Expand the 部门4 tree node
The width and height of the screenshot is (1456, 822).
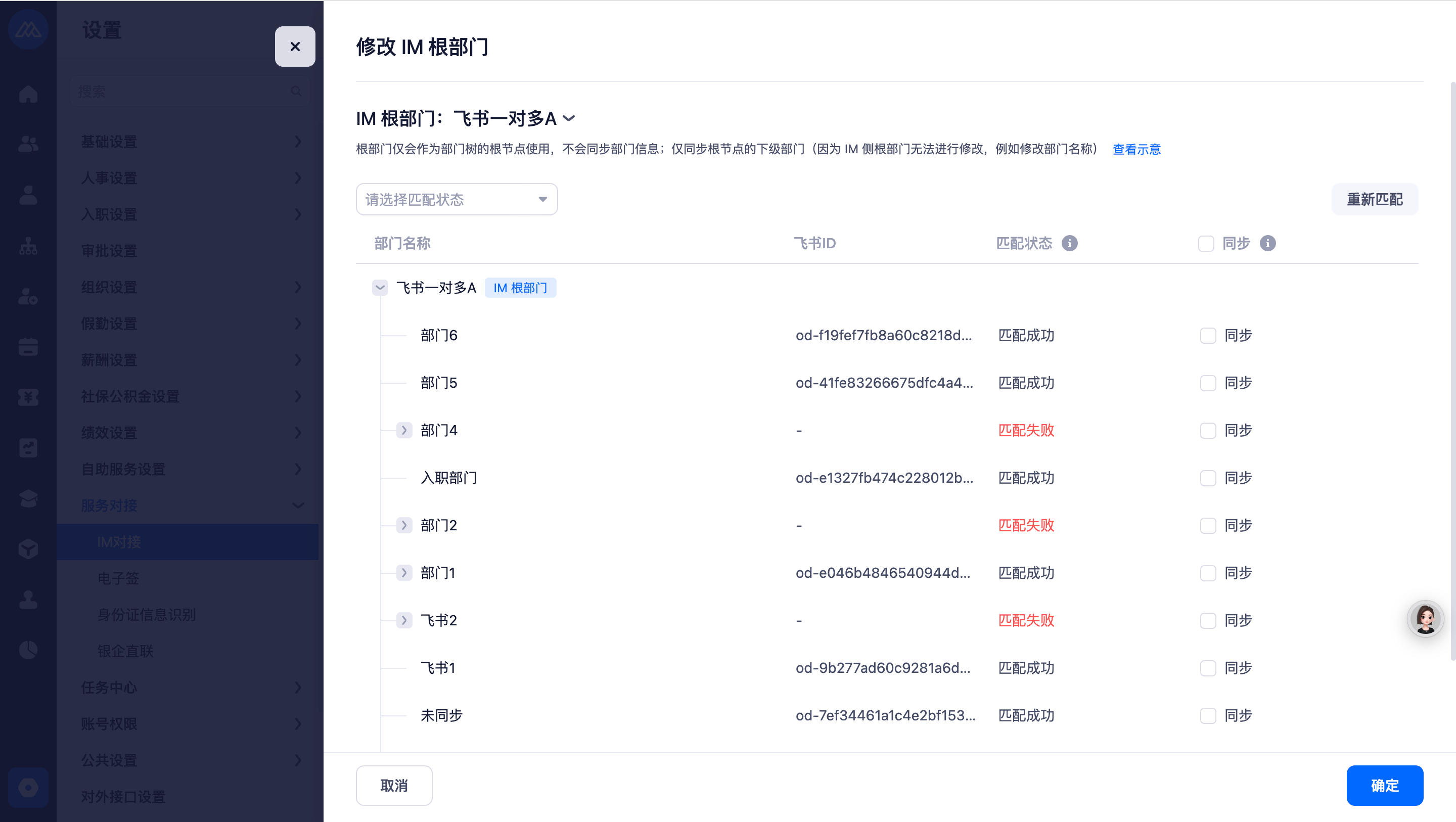point(403,430)
